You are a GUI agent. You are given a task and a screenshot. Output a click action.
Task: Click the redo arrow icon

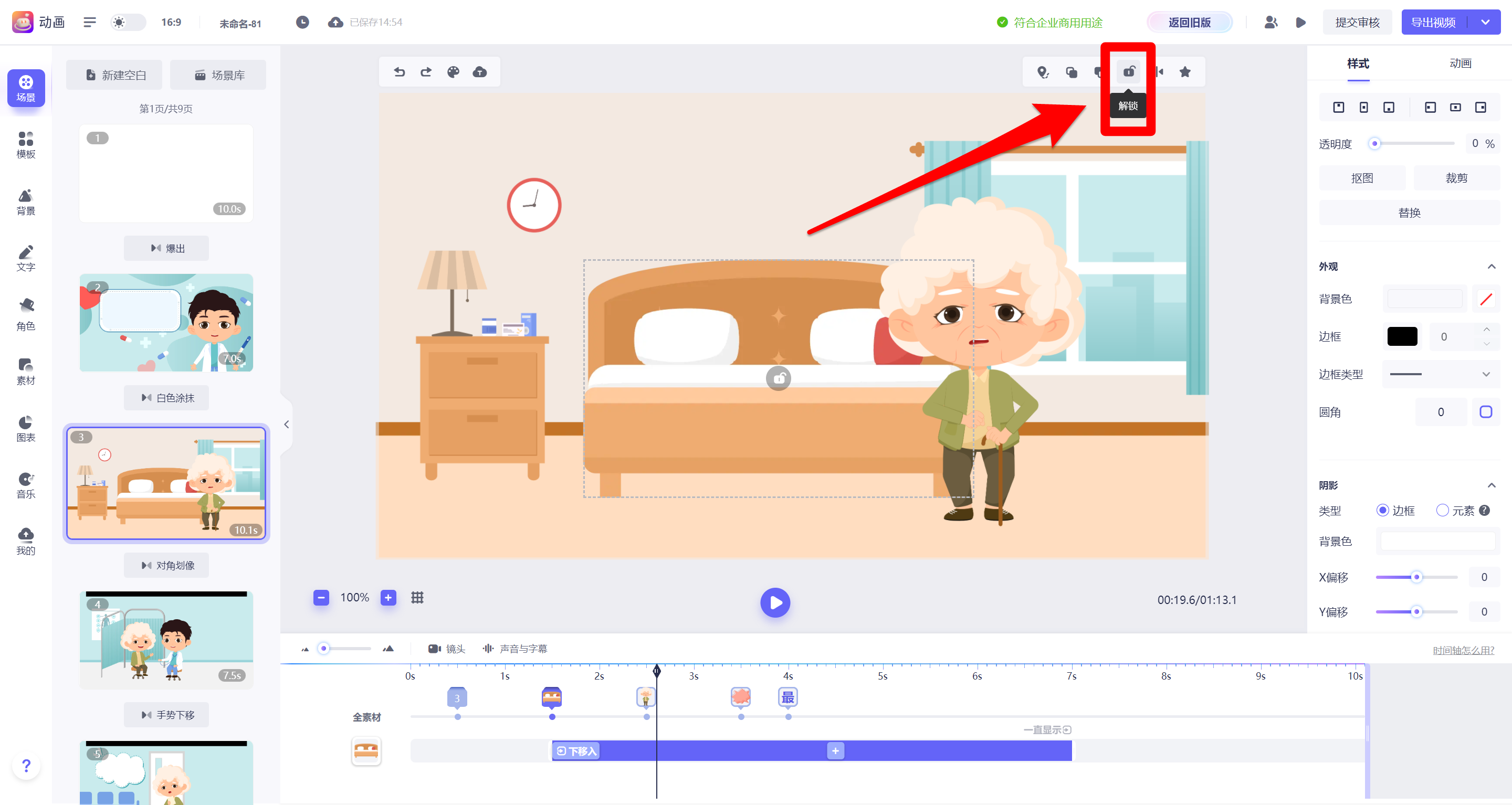(x=426, y=72)
